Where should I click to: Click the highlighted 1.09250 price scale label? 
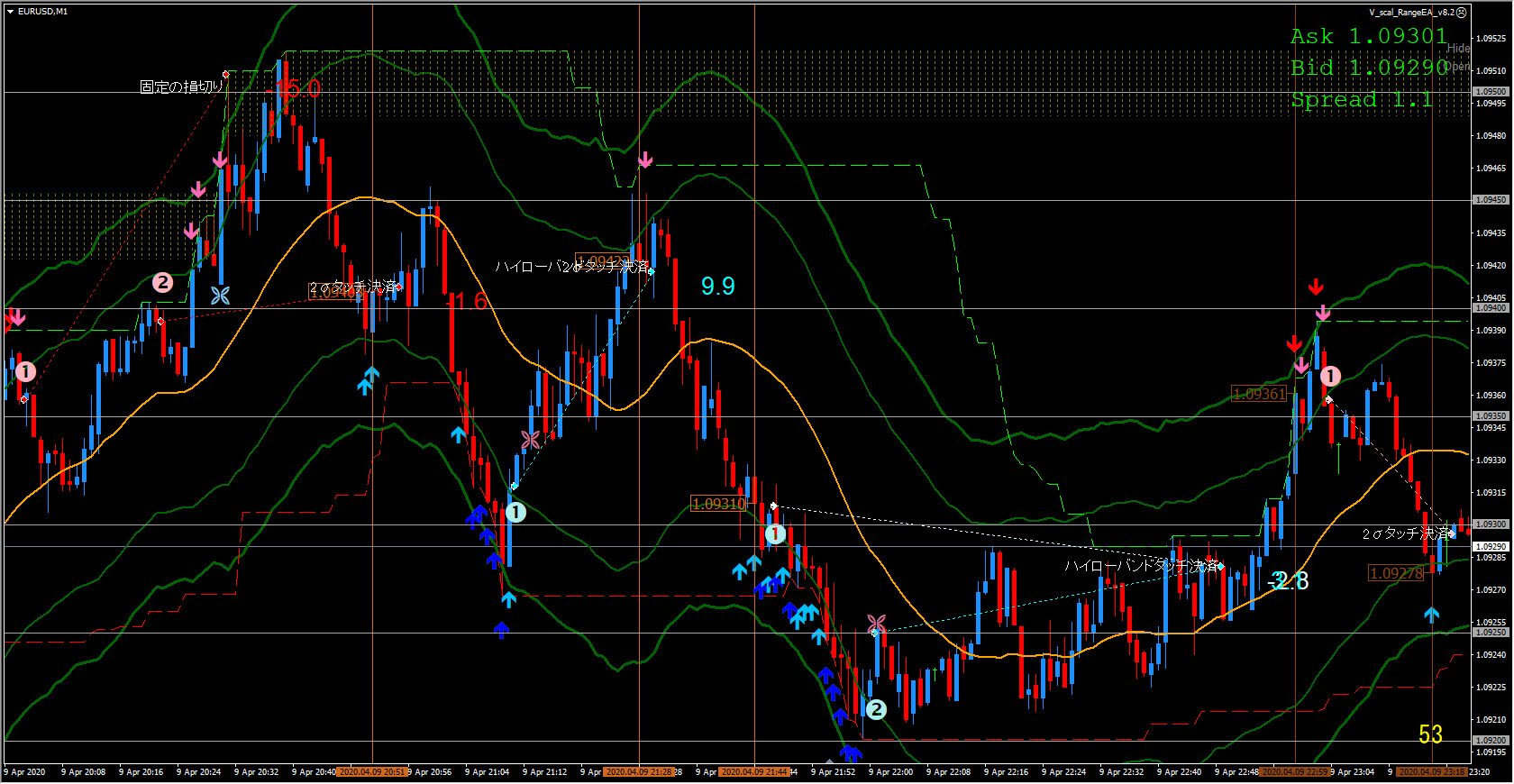[x=1491, y=633]
